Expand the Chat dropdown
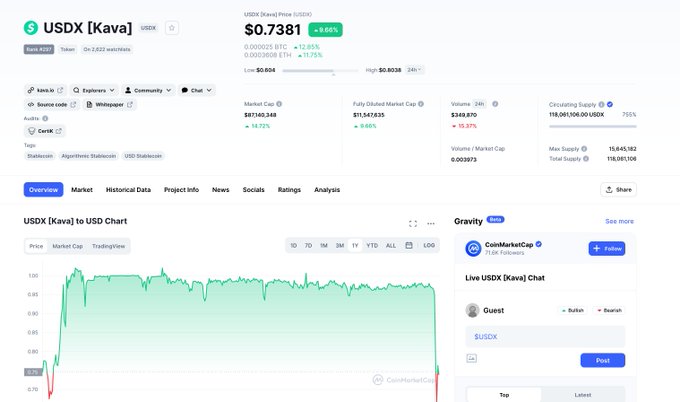 (x=196, y=90)
